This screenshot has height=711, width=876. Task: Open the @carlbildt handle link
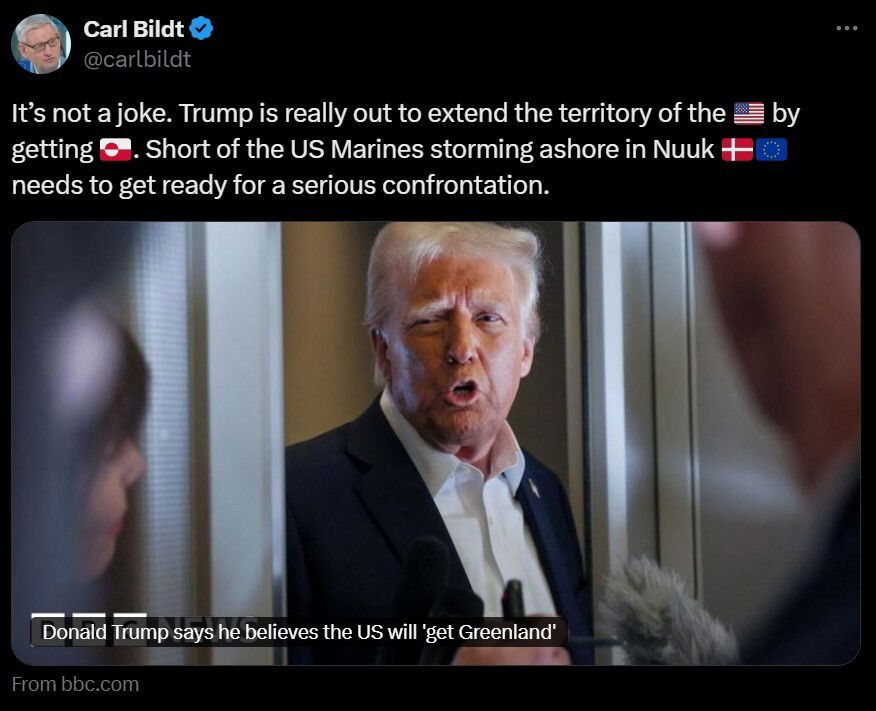tap(137, 59)
